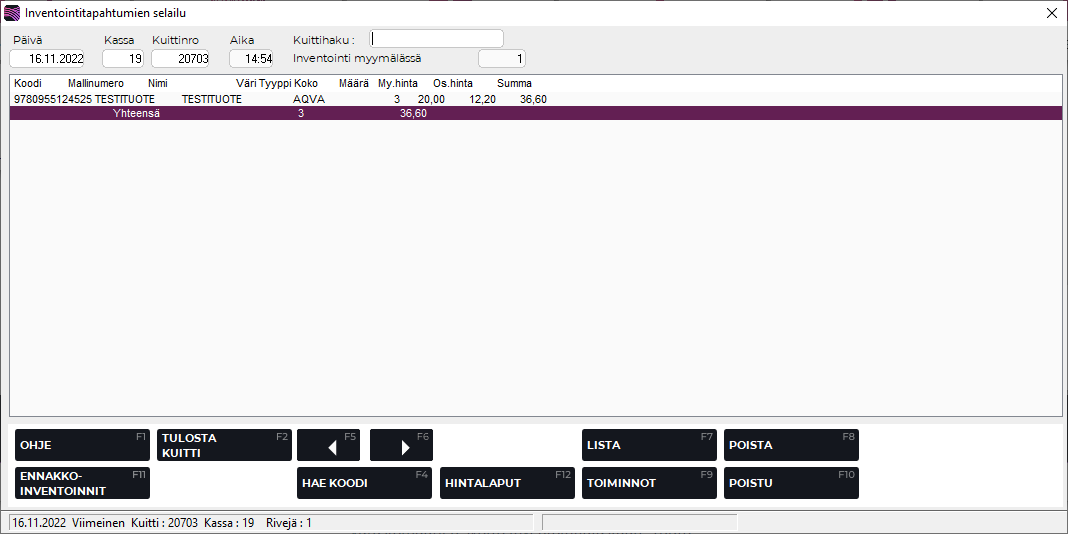This screenshot has height=534, width=1068.
Task: Exit using the POISTU button
Action: [791, 483]
